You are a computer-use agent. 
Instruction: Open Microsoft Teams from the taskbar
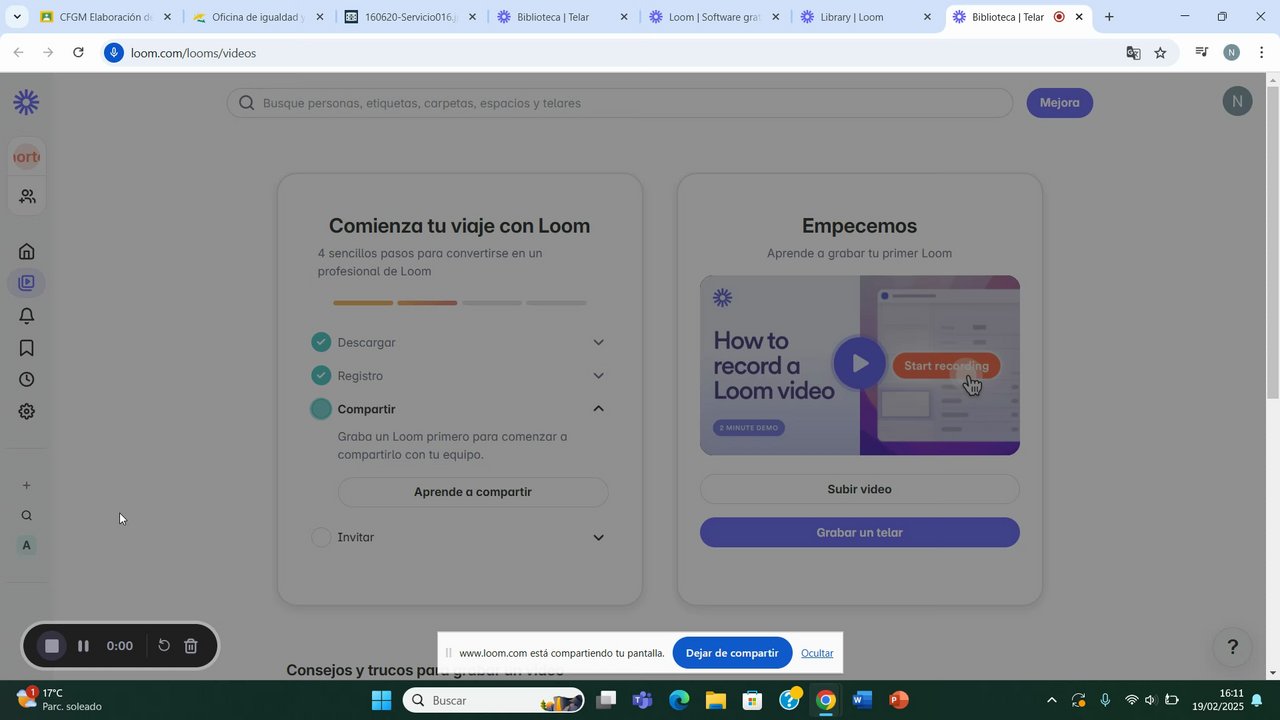point(642,700)
